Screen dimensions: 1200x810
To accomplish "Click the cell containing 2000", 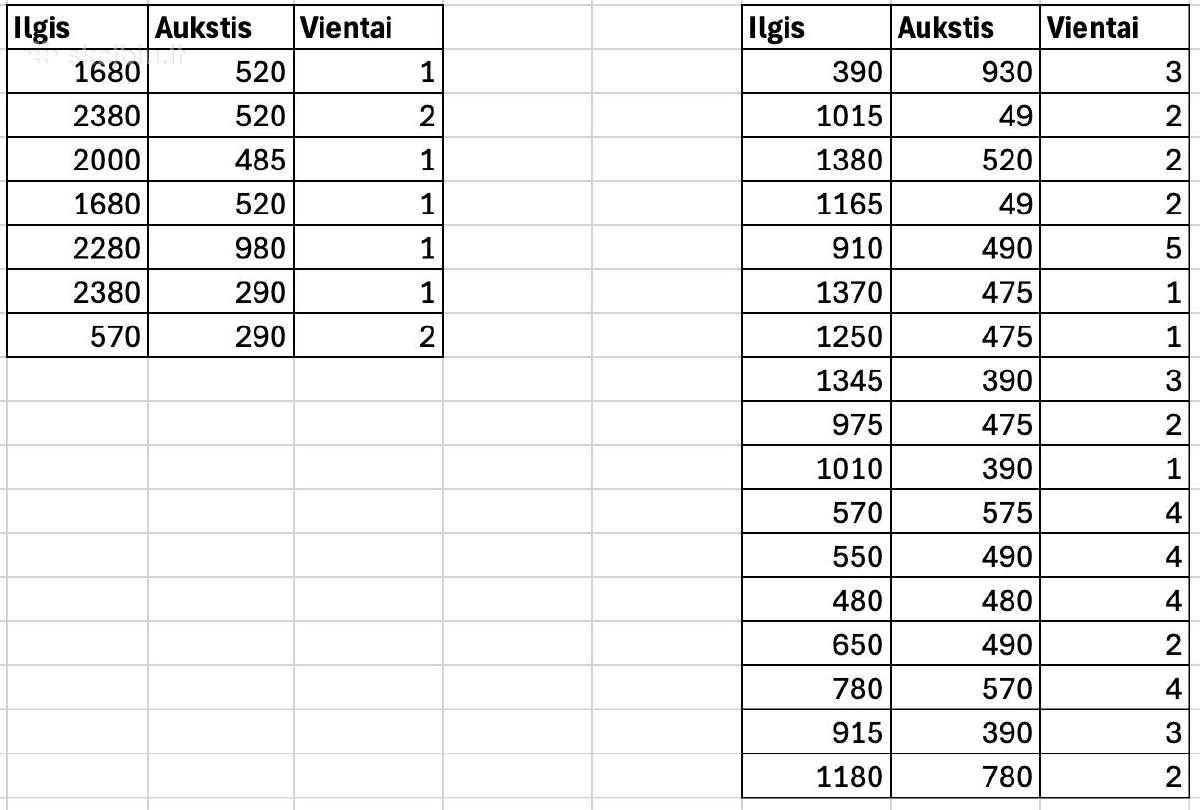I will [77, 160].
